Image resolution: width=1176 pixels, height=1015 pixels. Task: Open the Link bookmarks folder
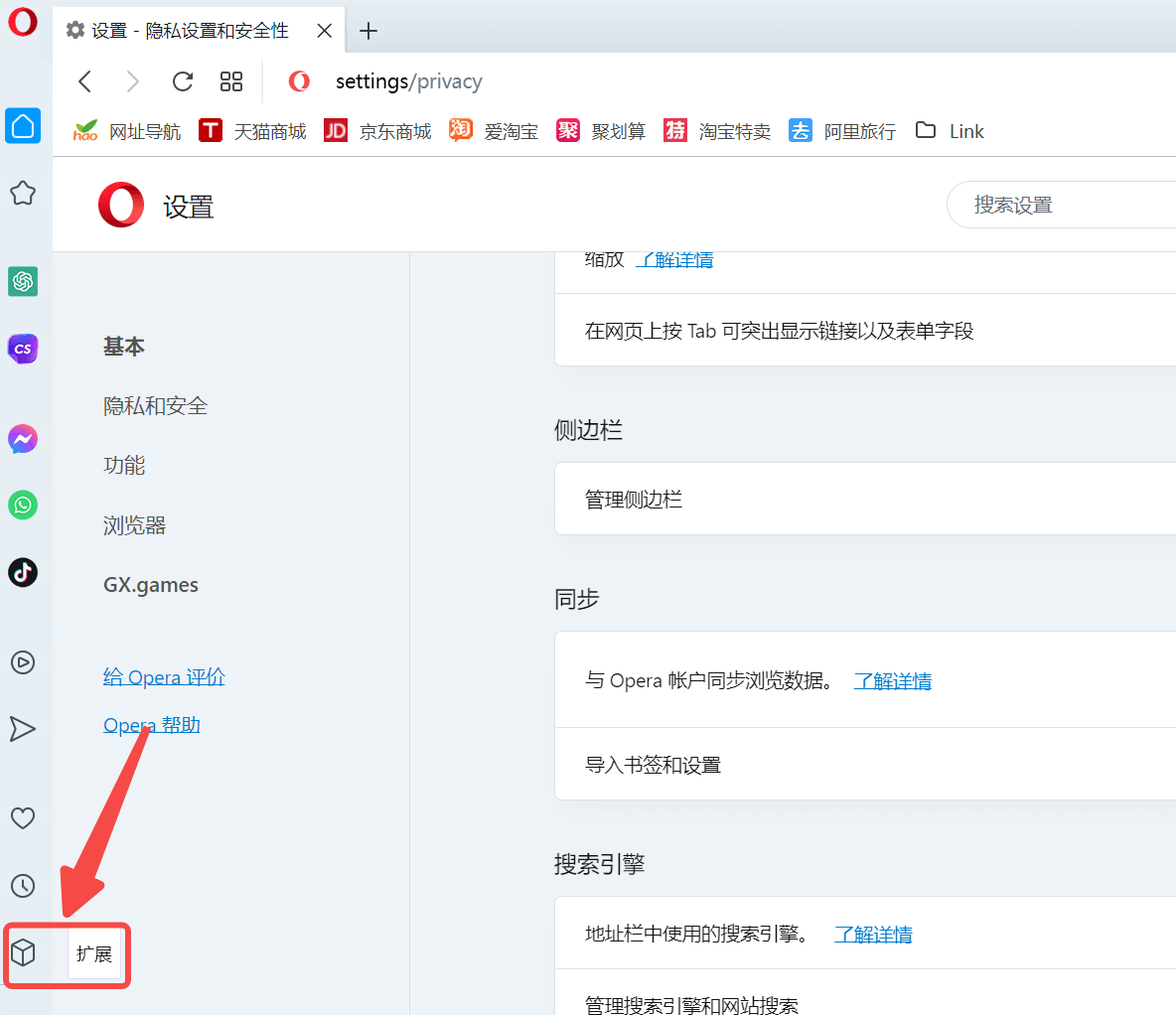[950, 131]
